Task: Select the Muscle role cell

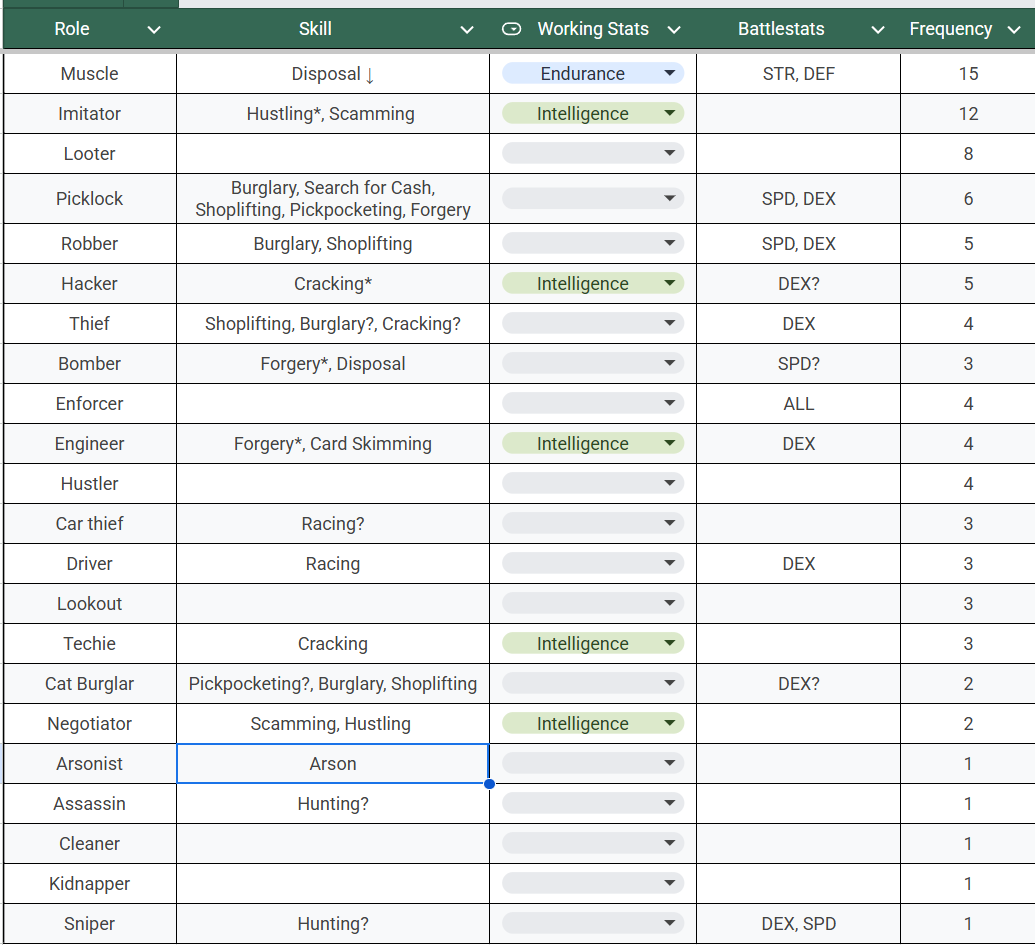Action: [x=89, y=74]
